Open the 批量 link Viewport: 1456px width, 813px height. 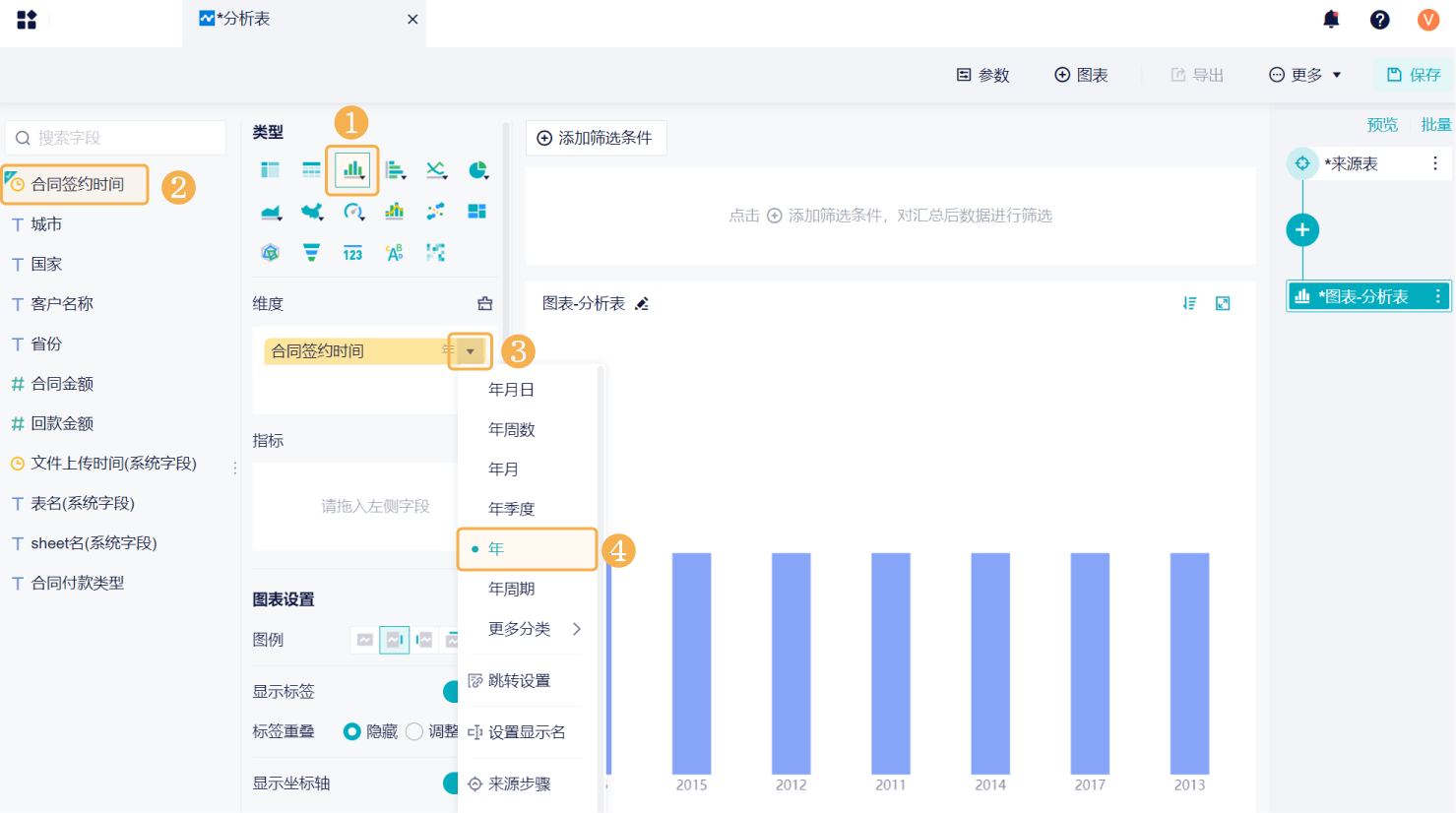coord(1436,125)
